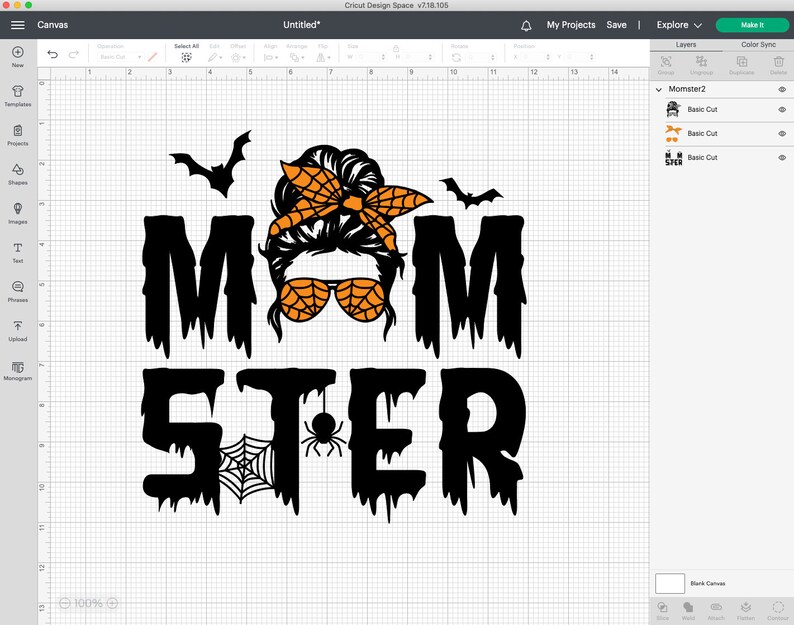This screenshot has height=625, width=794.
Task: Click the linetype color swatch in Operation
Action: [152, 57]
